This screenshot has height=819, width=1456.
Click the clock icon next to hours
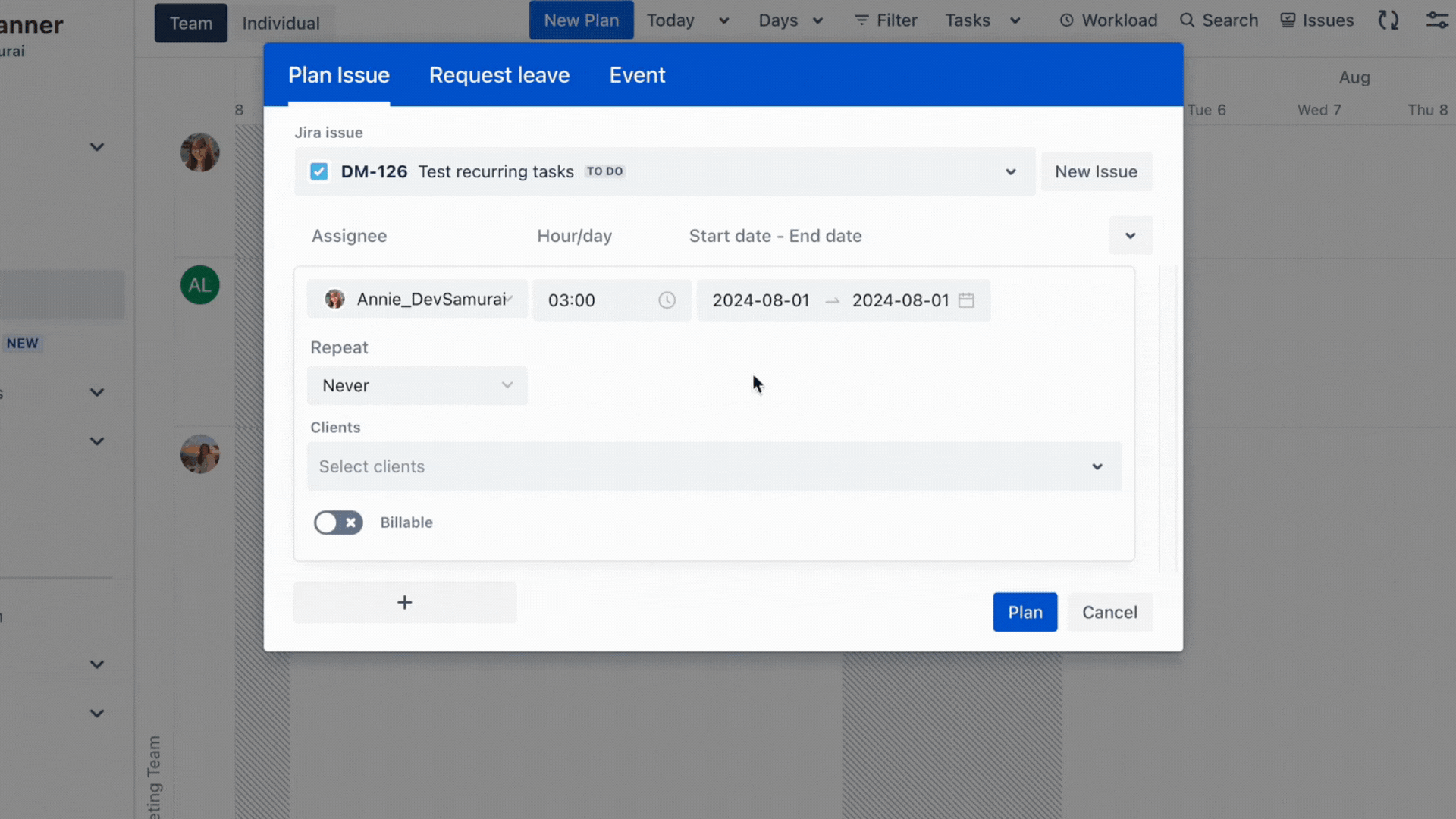(666, 299)
